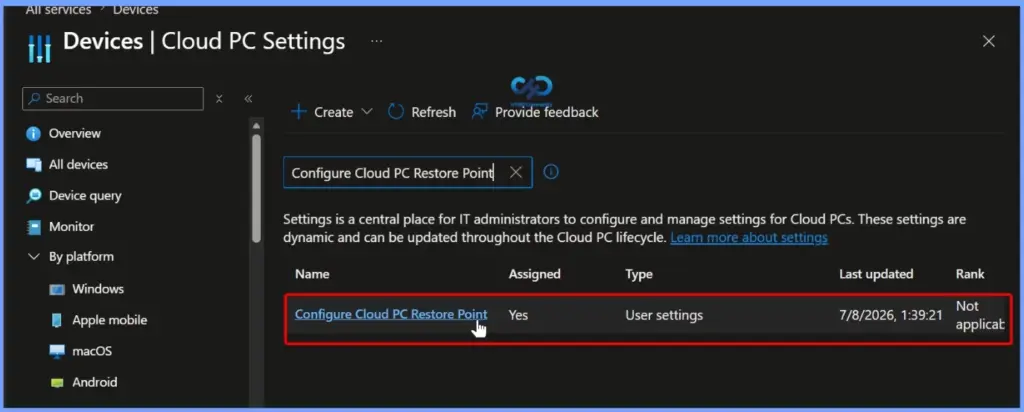Viewport: 1024px width, 412px height.
Task: Sort by the Name column header
Action: [312, 274]
